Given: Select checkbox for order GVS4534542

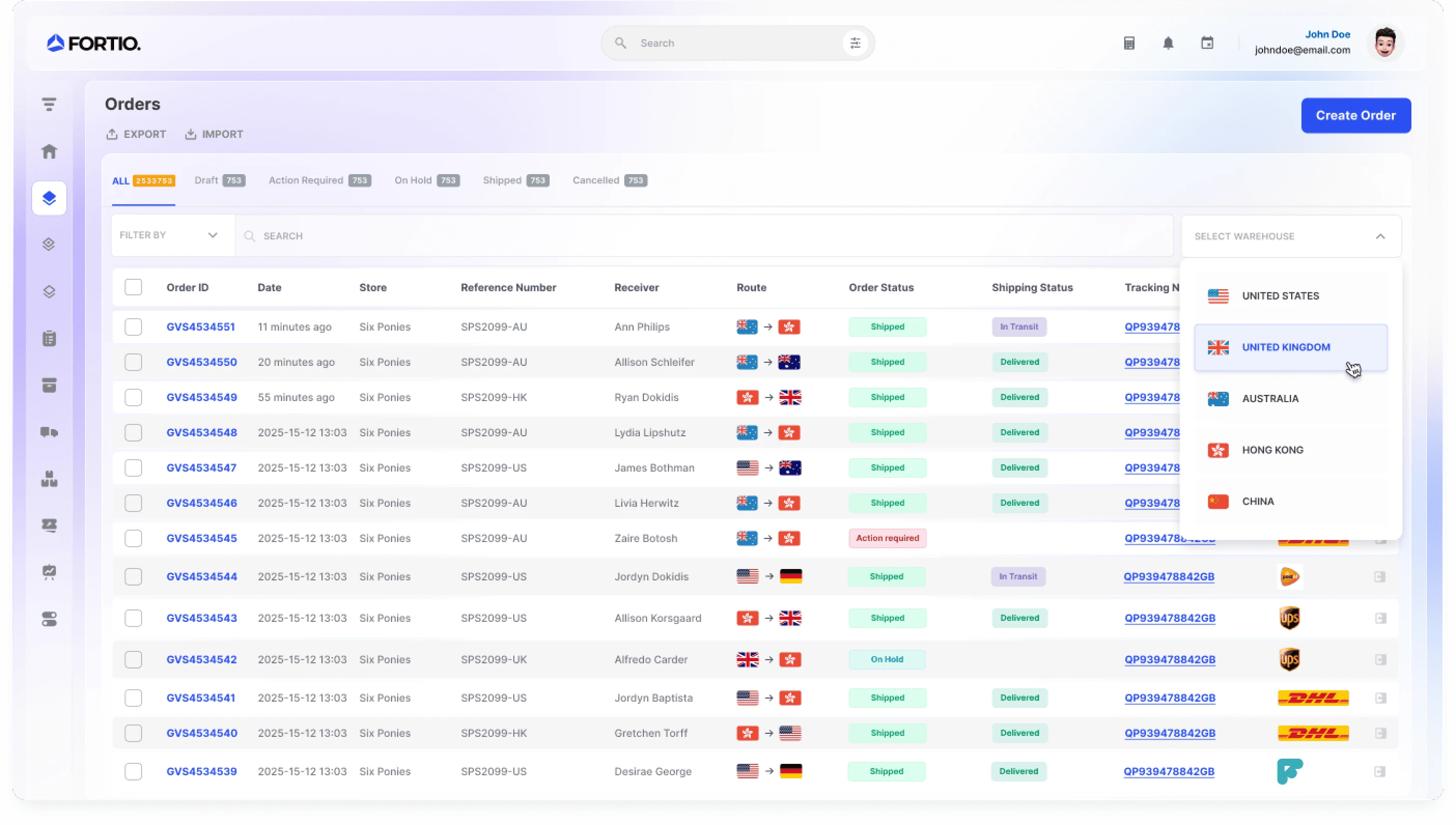Looking at the screenshot, I should 133,660.
